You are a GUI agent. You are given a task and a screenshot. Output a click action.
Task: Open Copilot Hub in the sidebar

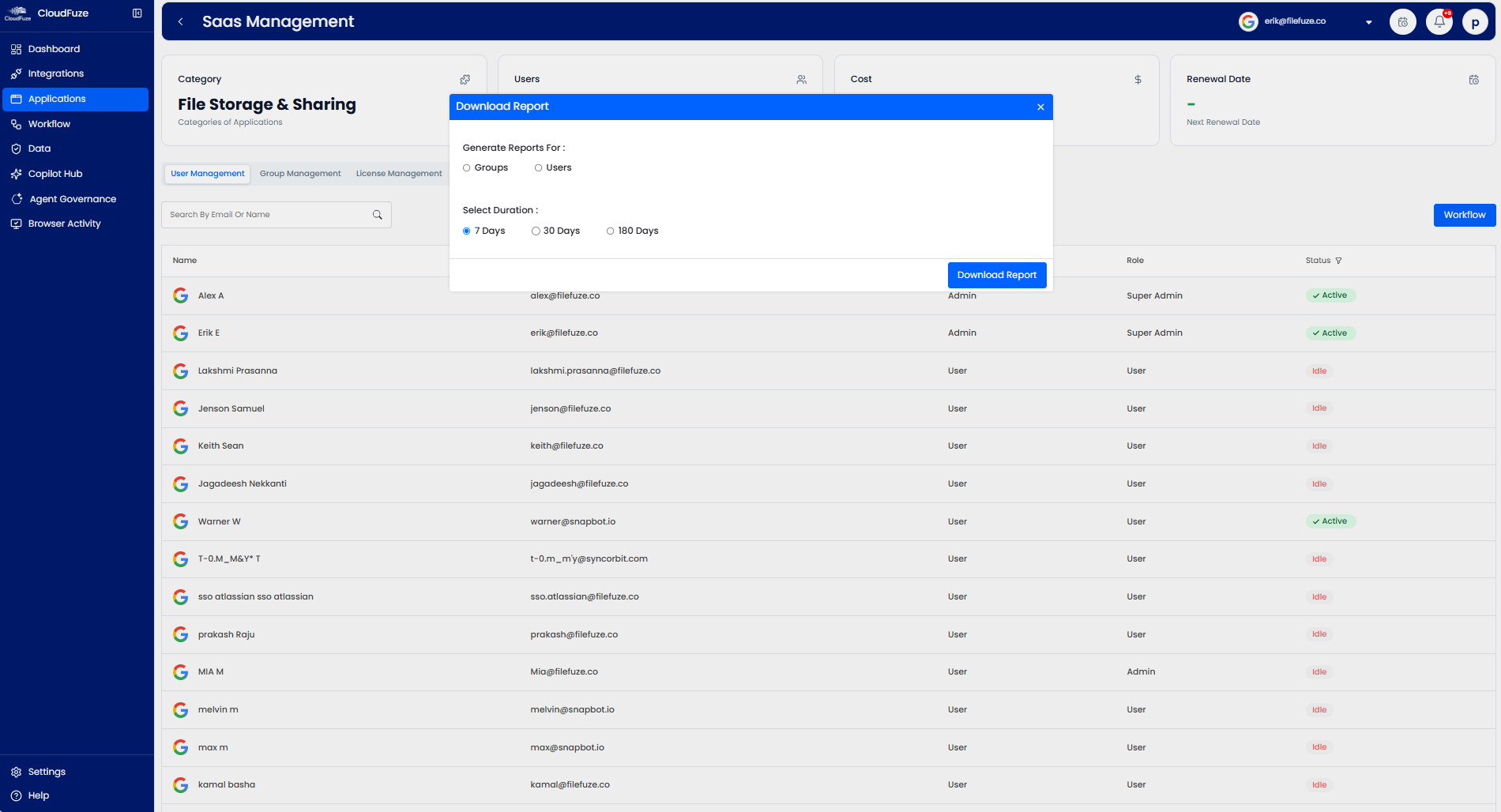[x=76, y=174]
